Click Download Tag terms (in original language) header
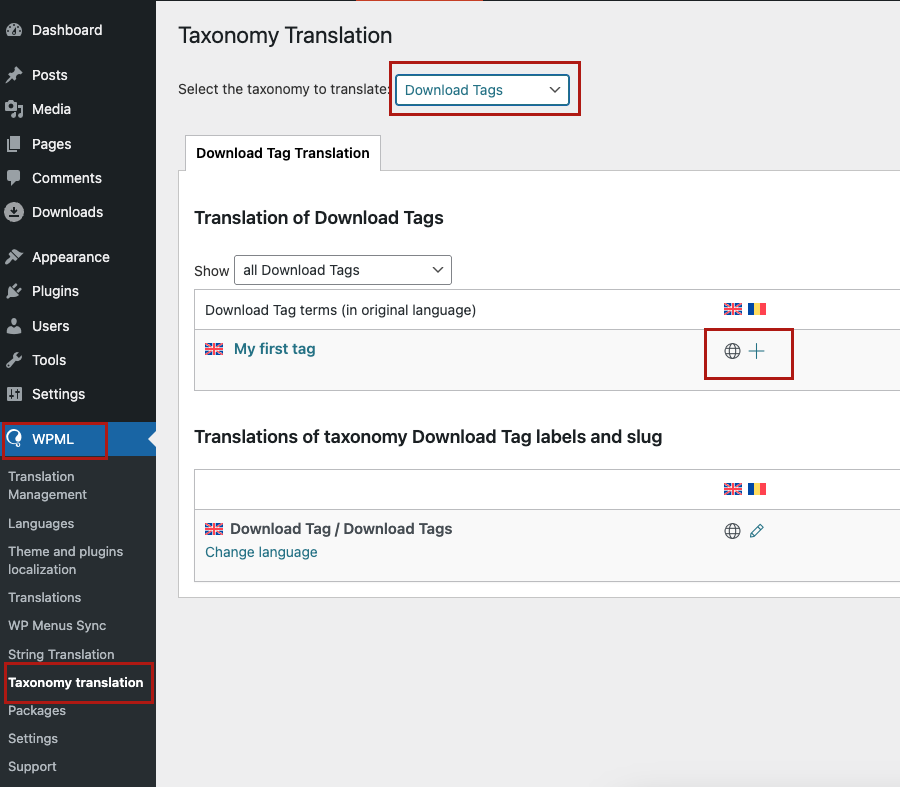Screen dimensions: 900x787 pyautogui.click(x=340, y=310)
